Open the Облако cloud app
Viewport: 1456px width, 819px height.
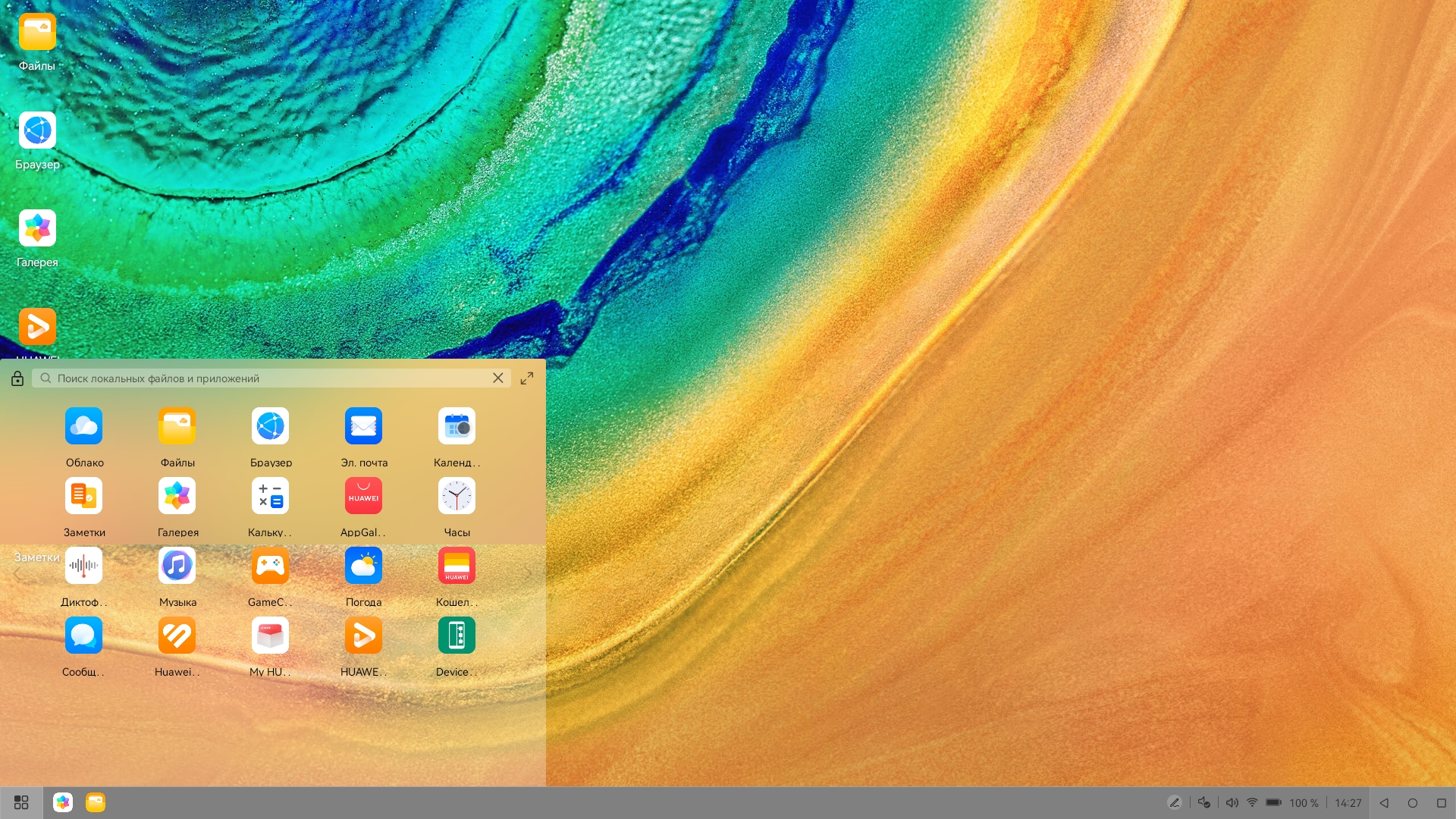(x=83, y=426)
